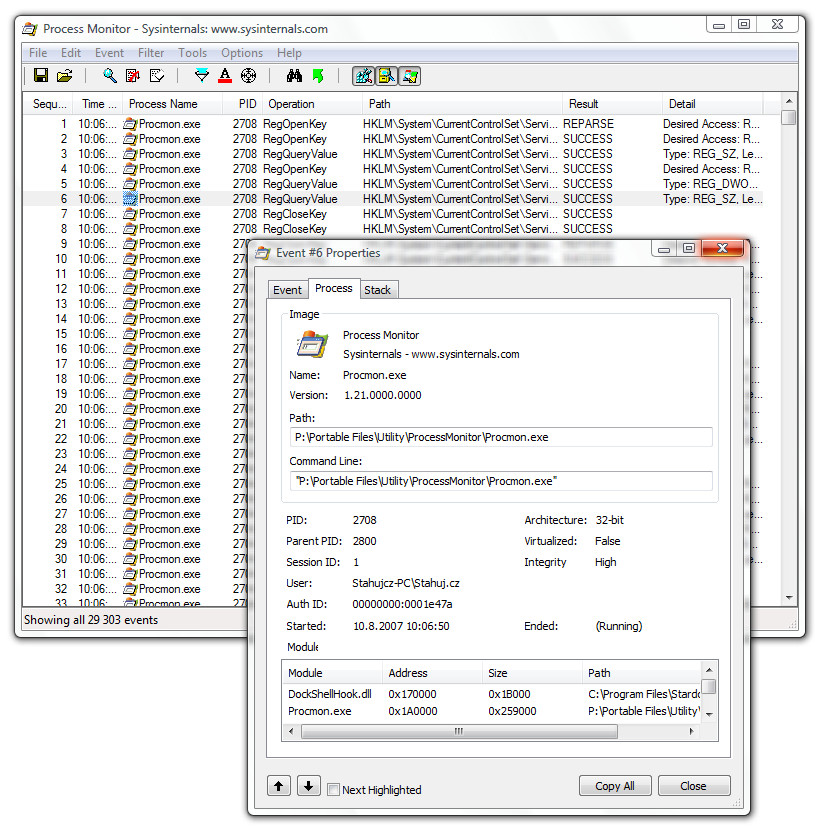Open the Highlight icon with red A
The height and width of the screenshot is (837, 823).
click(225, 75)
